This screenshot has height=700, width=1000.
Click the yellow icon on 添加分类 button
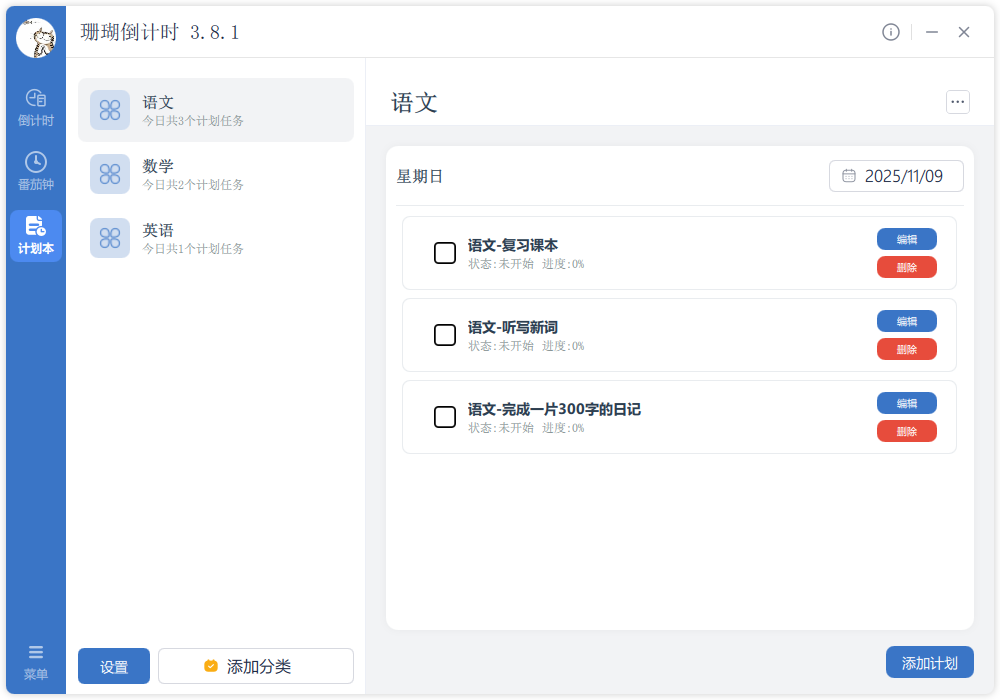pos(210,665)
